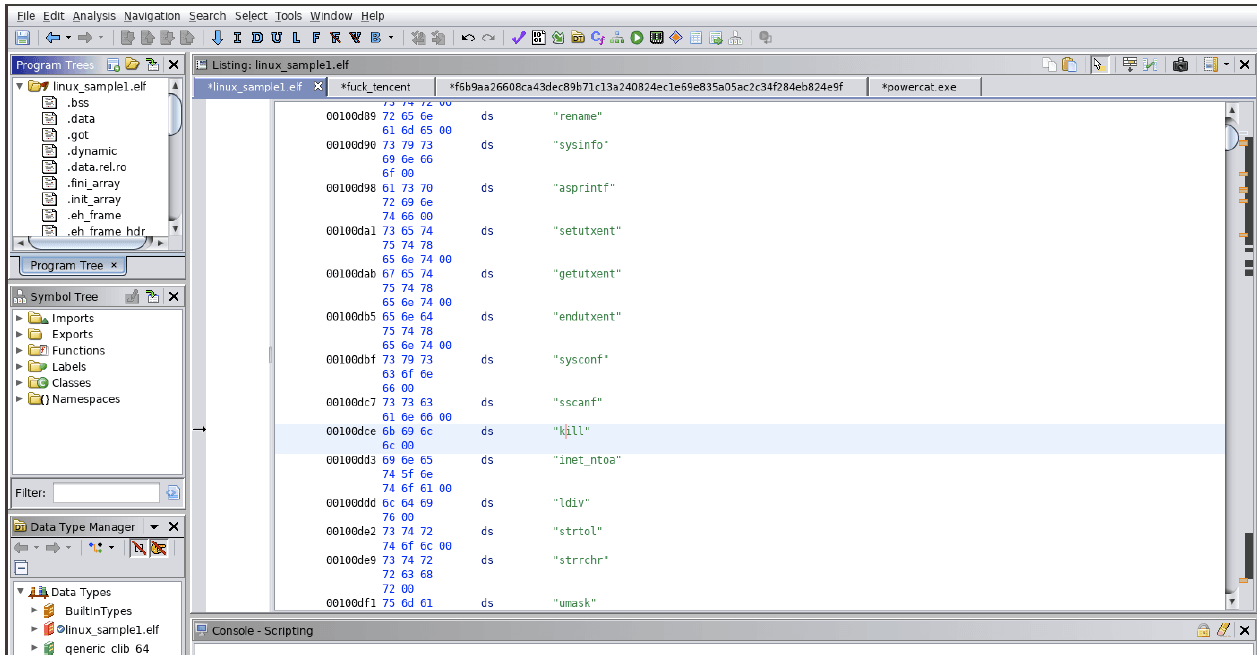Viewport: 1260px width, 656px height.
Task: Click the Save program icon in toolbar
Action: pyautogui.click(x=22, y=38)
